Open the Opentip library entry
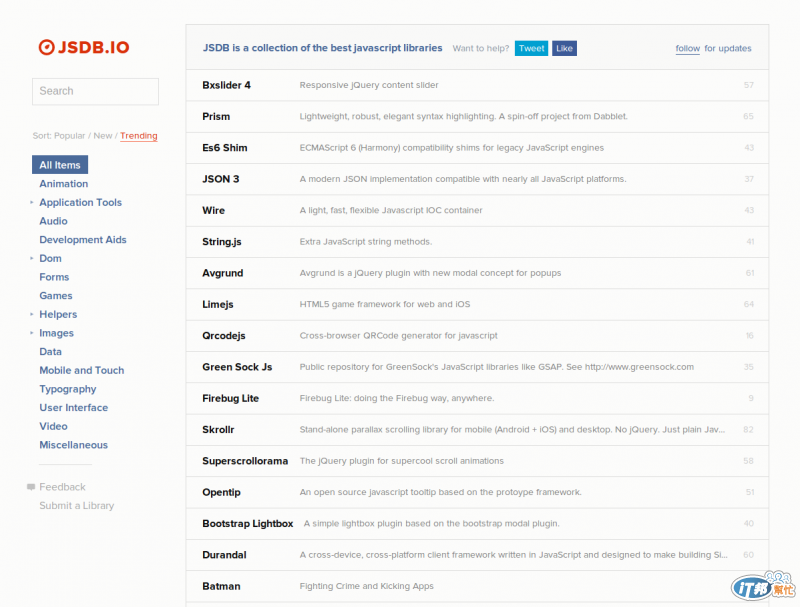This screenshot has width=800, height=607. point(477,492)
